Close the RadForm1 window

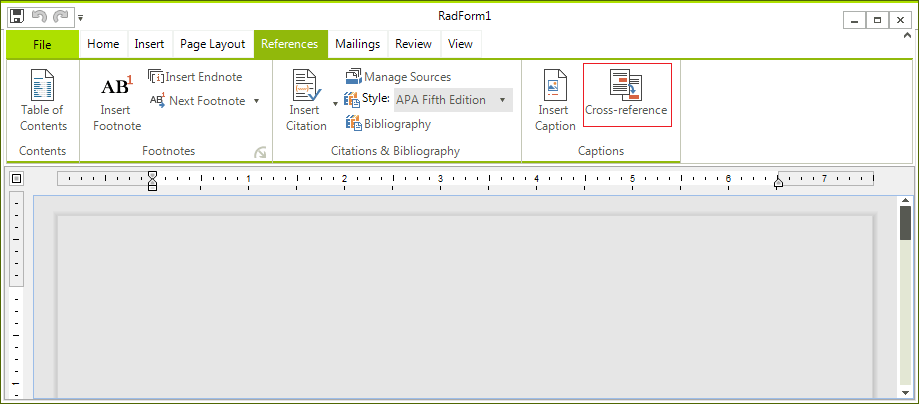tap(900, 21)
